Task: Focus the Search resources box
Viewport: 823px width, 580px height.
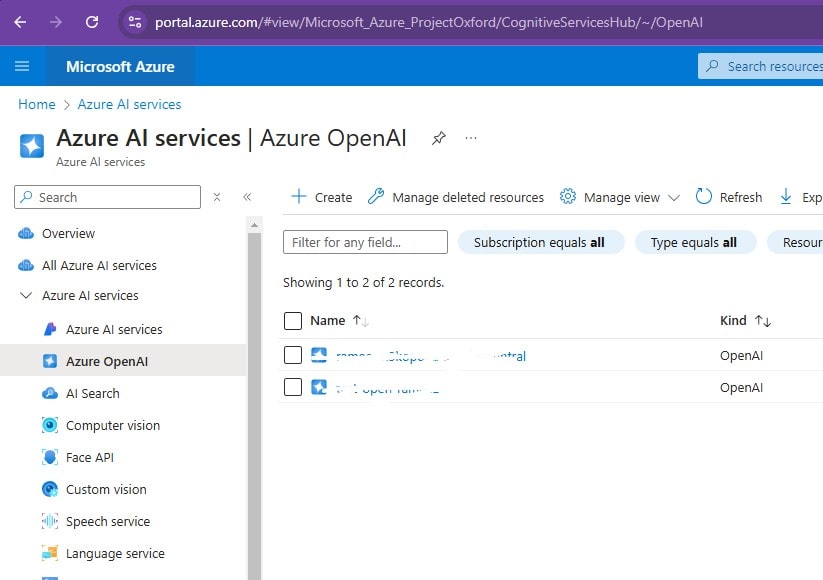Action: [761, 66]
